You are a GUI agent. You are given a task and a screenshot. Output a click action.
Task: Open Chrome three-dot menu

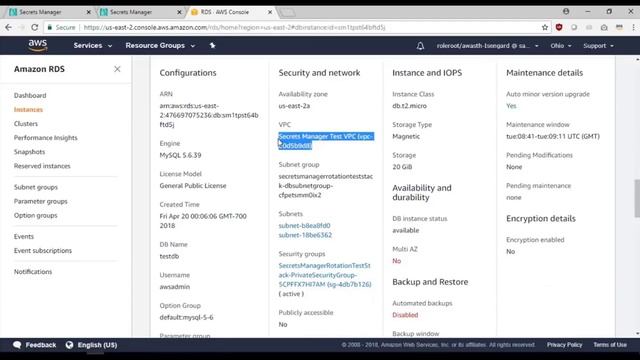(x=633, y=27)
